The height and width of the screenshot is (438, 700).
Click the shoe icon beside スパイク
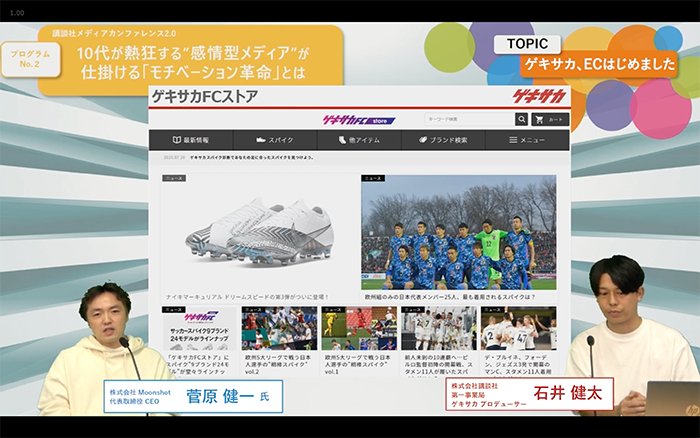(261, 140)
